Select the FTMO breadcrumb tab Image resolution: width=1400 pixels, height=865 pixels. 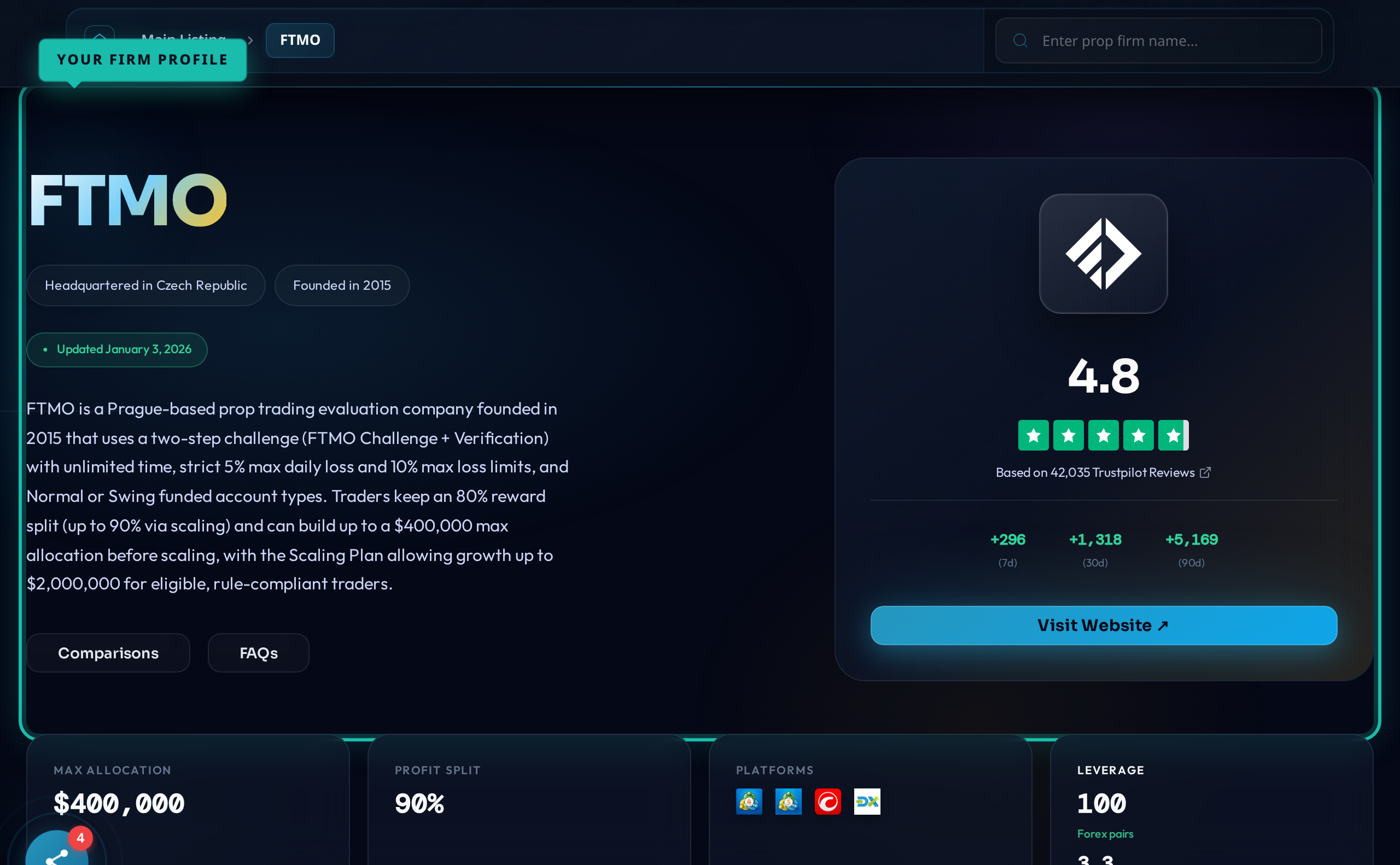pyautogui.click(x=300, y=40)
